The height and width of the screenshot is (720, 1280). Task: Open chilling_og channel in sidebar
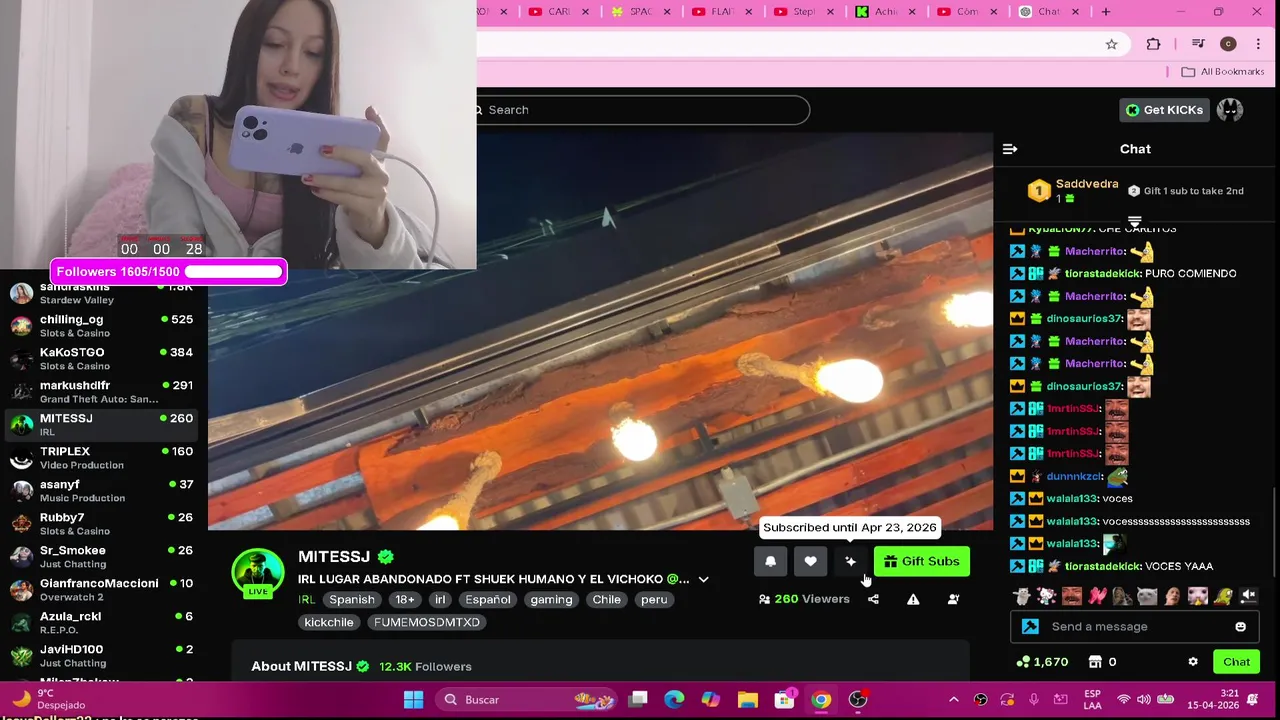point(100,326)
